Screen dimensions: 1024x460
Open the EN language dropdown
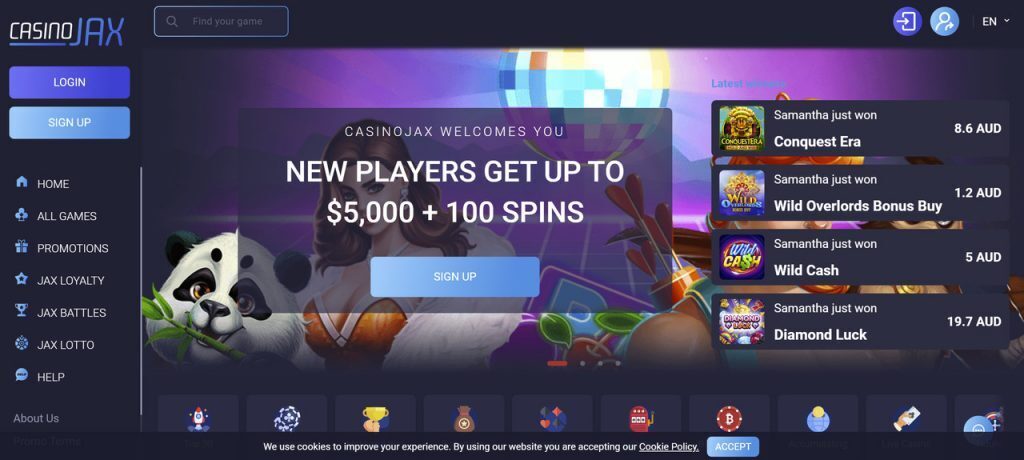[x=996, y=22]
